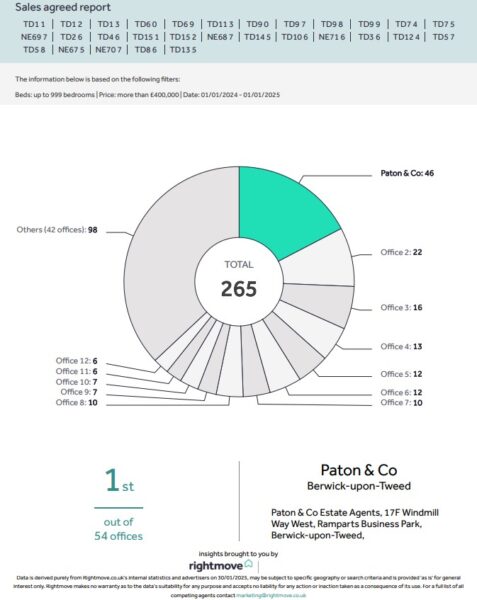Click the 'Paton & Co' agent name heading
Screen dimensions: 477x600
359,470
